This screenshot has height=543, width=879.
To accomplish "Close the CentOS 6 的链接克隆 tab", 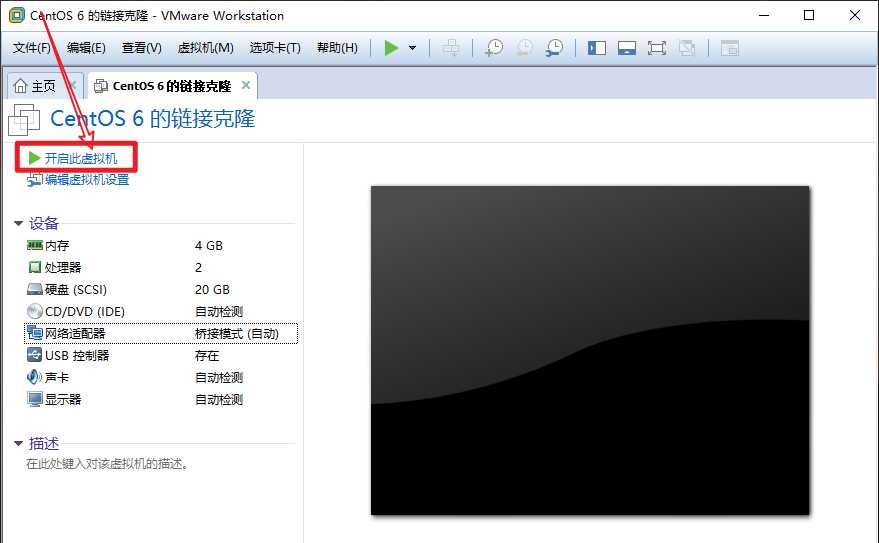I will click(246, 85).
